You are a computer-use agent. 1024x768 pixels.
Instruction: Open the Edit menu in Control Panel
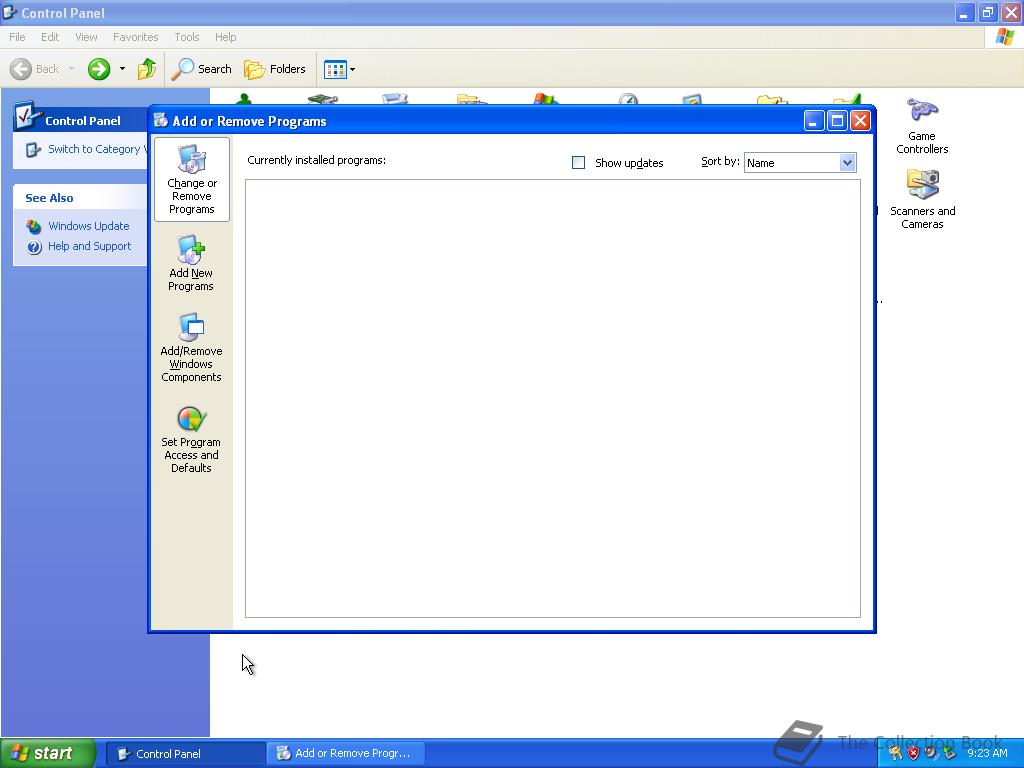[x=50, y=37]
